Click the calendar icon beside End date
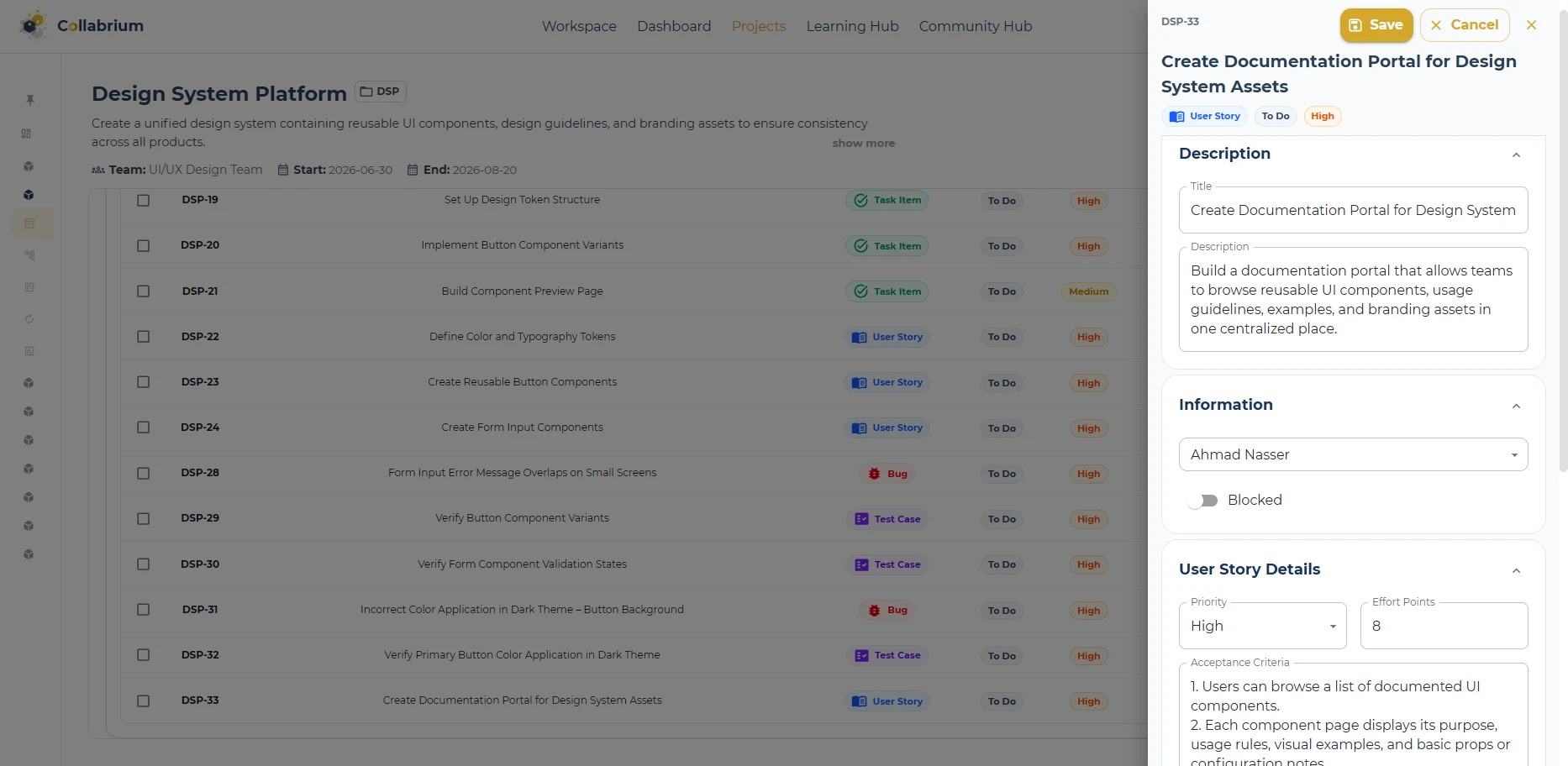1568x766 pixels. 413,170
